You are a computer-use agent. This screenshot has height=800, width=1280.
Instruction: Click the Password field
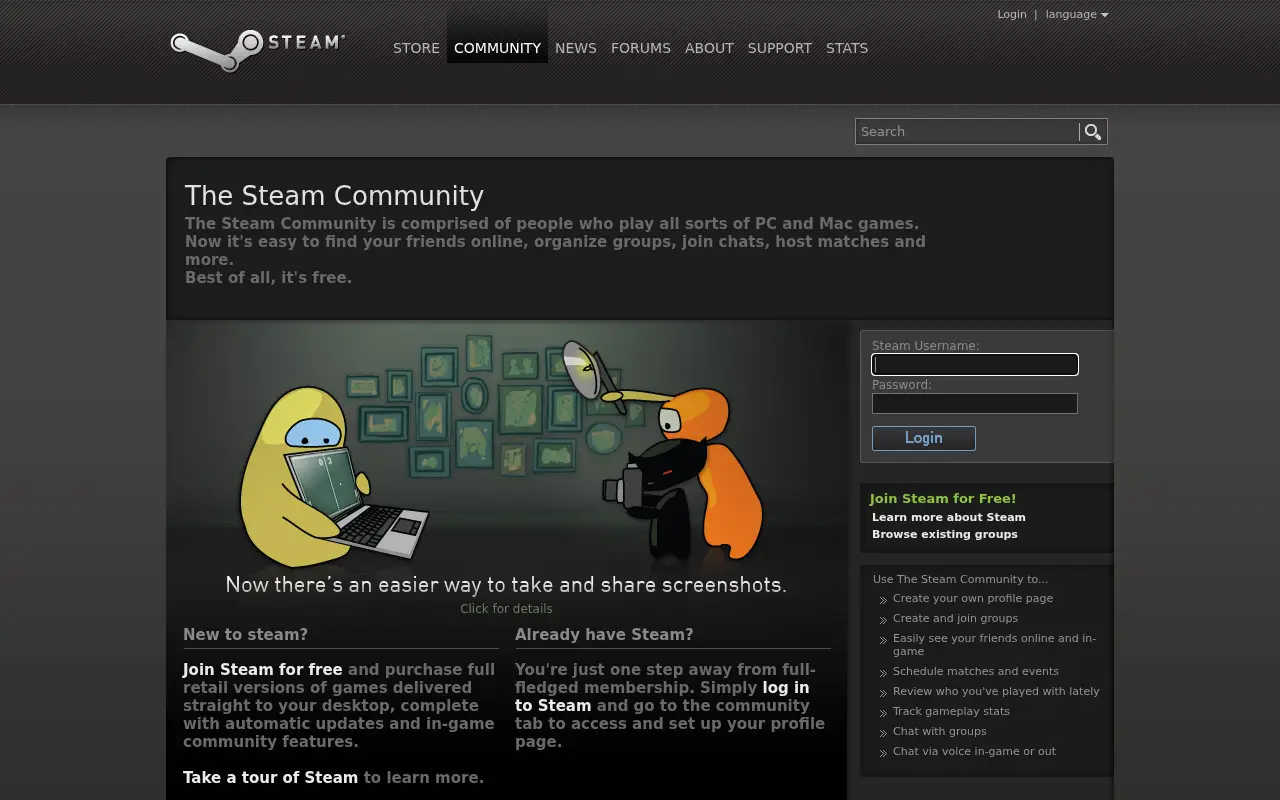pos(975,403)
